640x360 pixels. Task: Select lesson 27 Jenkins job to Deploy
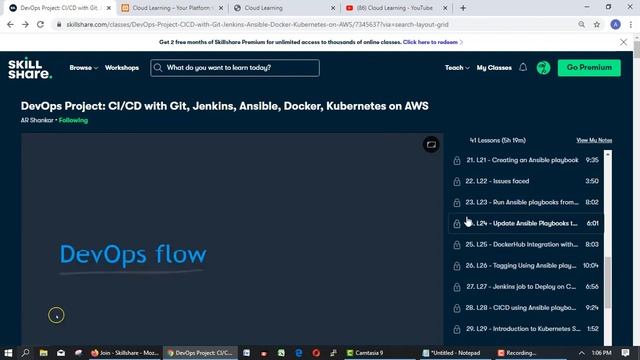click(526, 287)
